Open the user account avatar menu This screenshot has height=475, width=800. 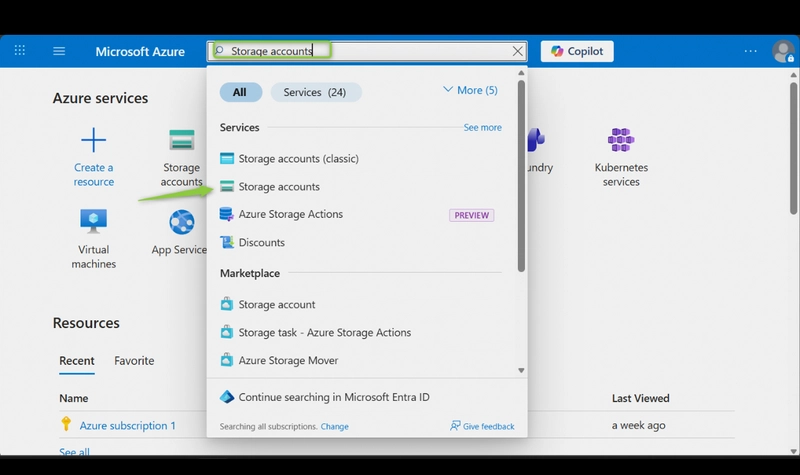click(783, 52)
